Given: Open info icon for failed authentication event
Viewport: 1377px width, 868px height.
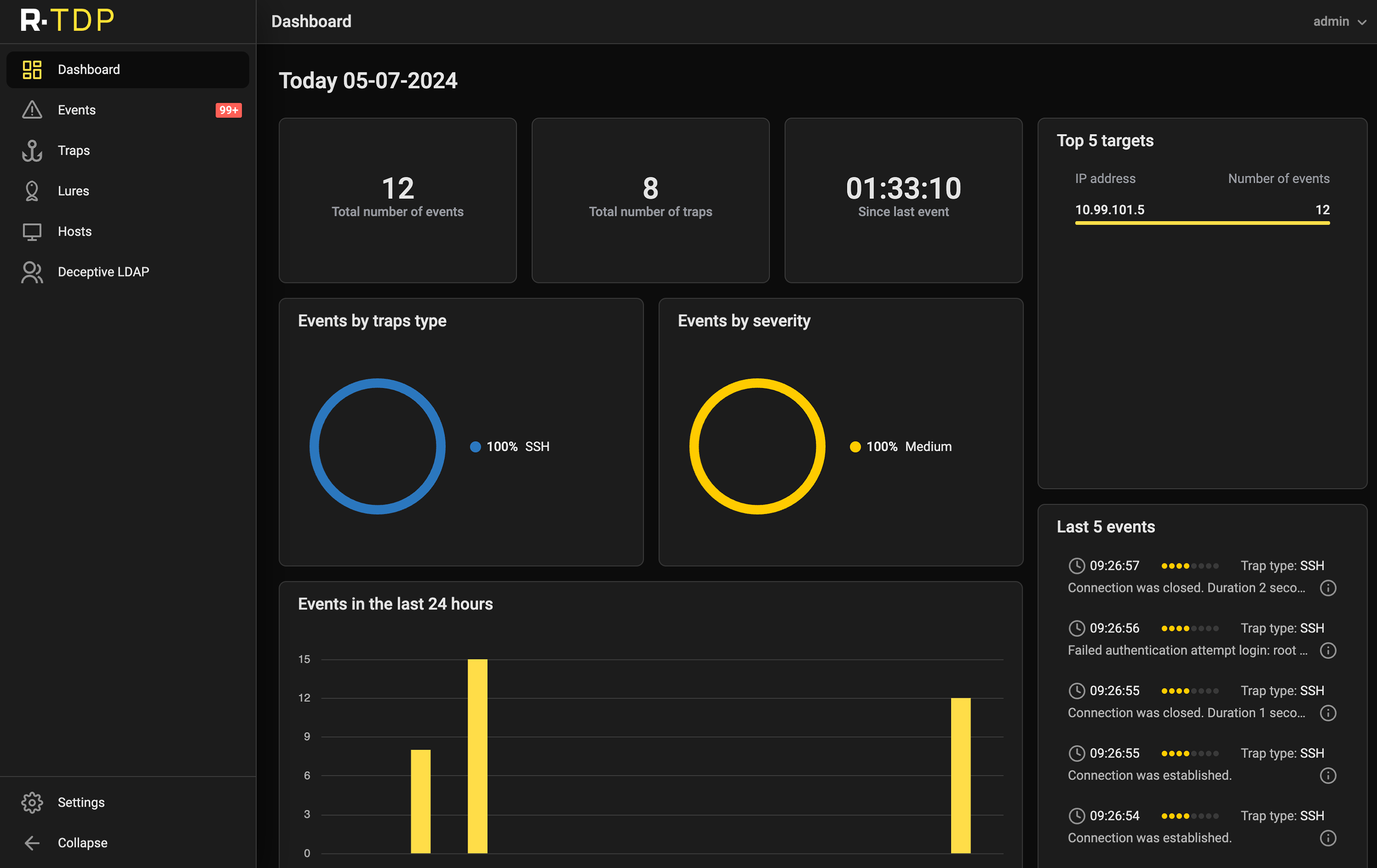Looking at the screenshot, I should (1327, 650).
